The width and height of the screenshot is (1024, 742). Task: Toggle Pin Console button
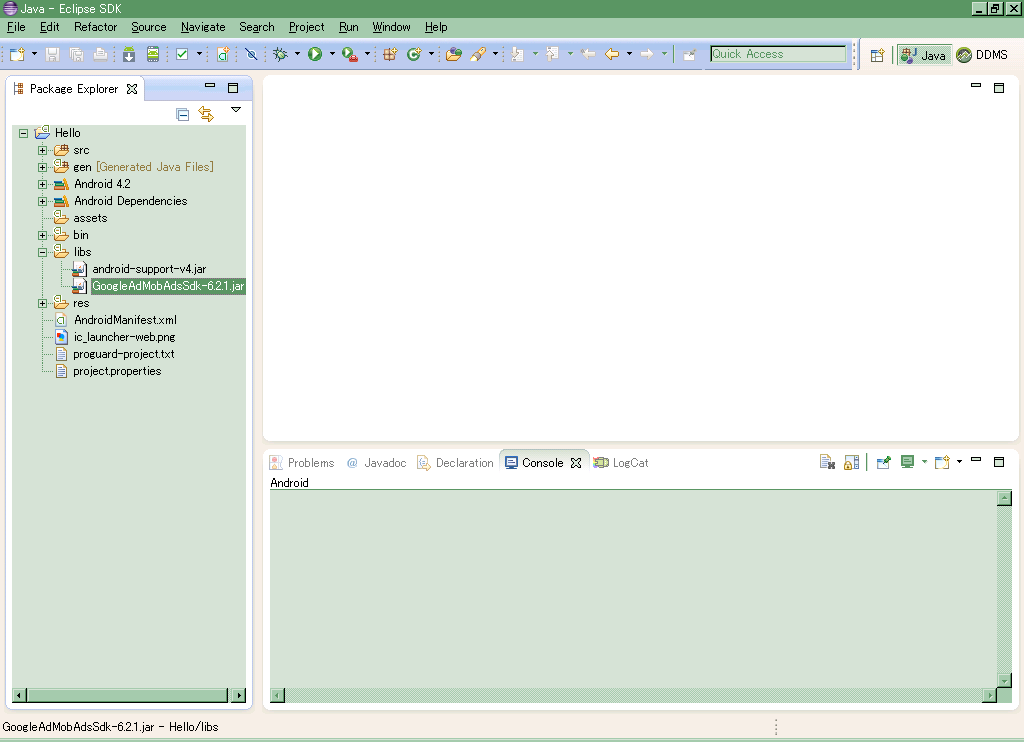click(883, 462)
